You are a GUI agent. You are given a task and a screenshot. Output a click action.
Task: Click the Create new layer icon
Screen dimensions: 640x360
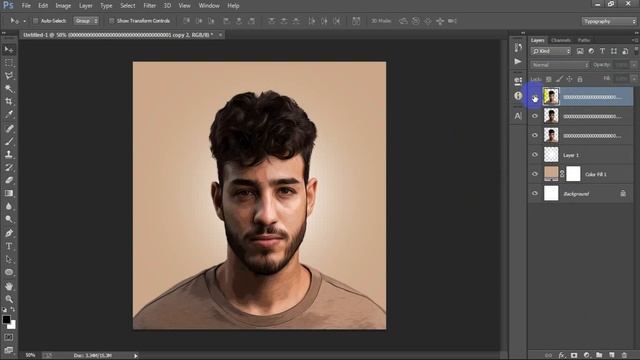pos(611,355)
